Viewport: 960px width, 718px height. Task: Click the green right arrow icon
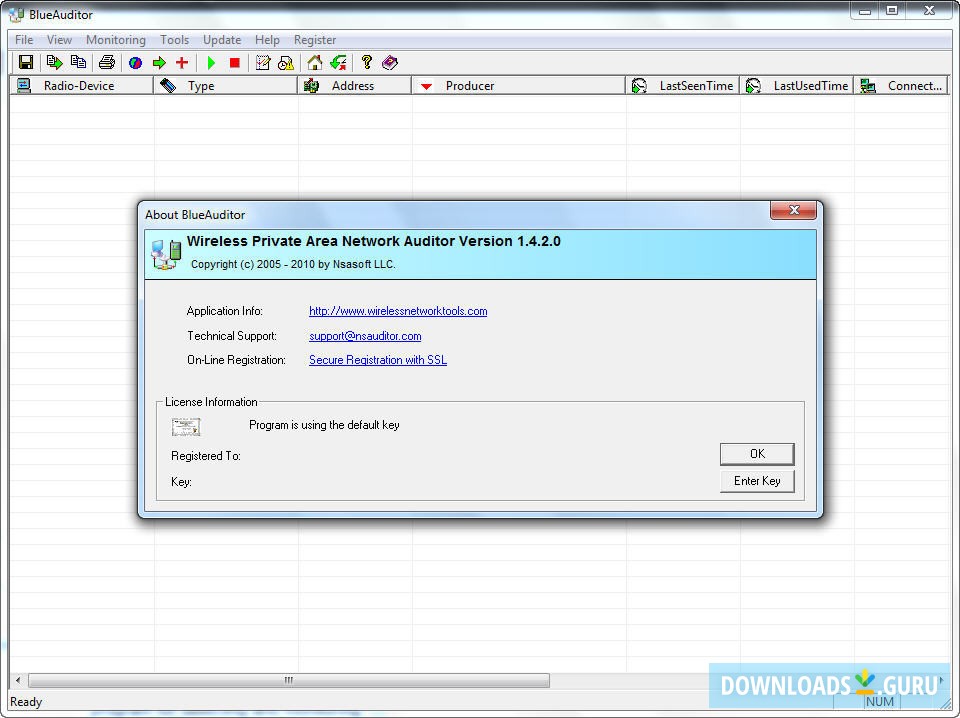pos(159,62)
